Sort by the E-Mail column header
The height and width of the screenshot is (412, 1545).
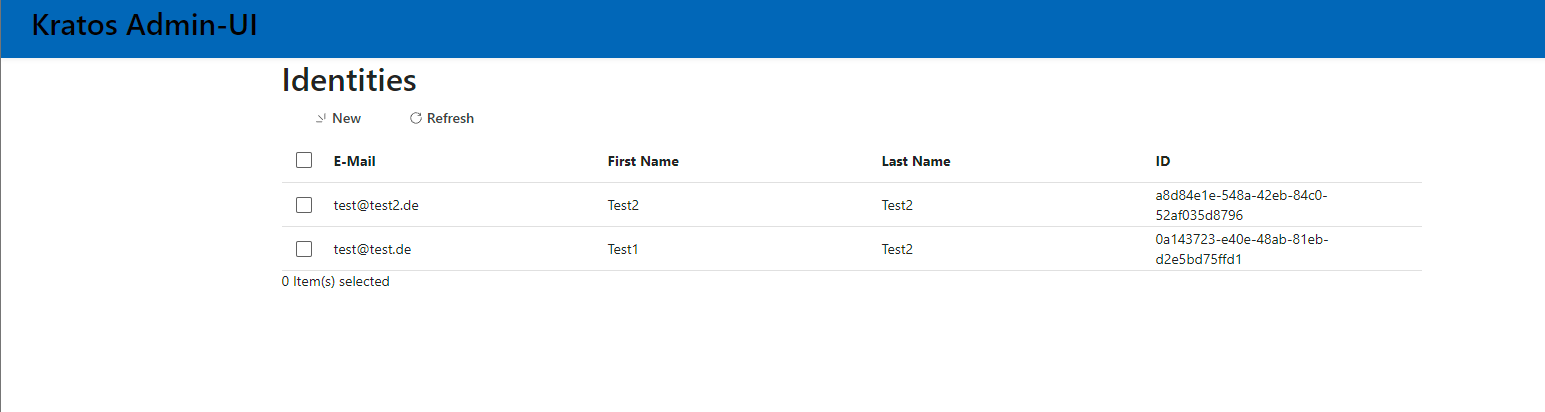[x=355, y=161]
